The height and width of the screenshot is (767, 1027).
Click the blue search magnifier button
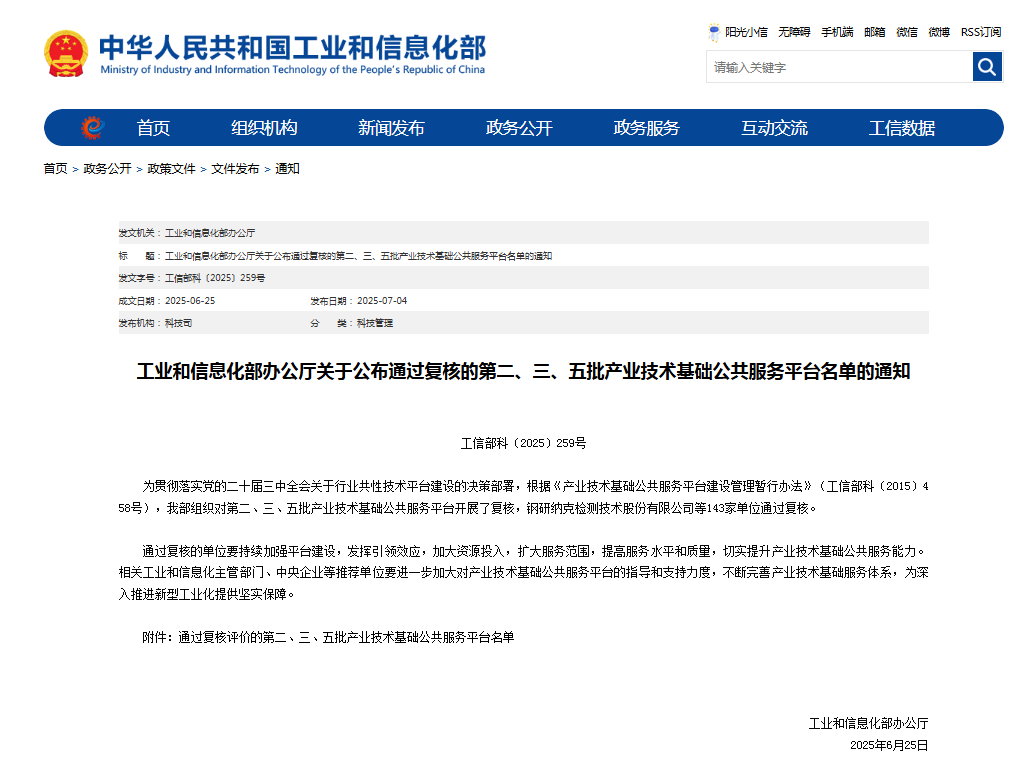tap(987, 67)
